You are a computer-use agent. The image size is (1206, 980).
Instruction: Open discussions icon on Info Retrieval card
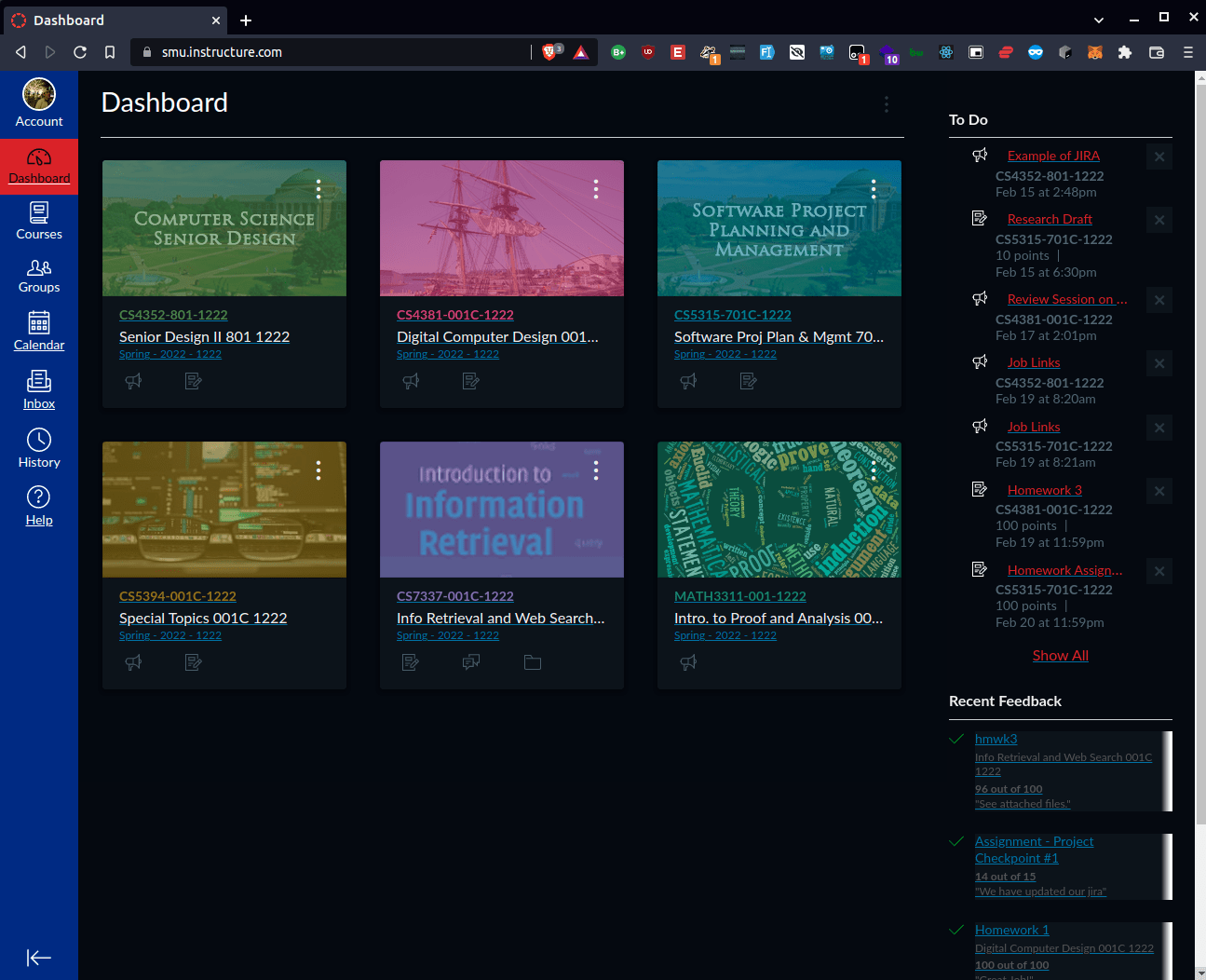471,662
